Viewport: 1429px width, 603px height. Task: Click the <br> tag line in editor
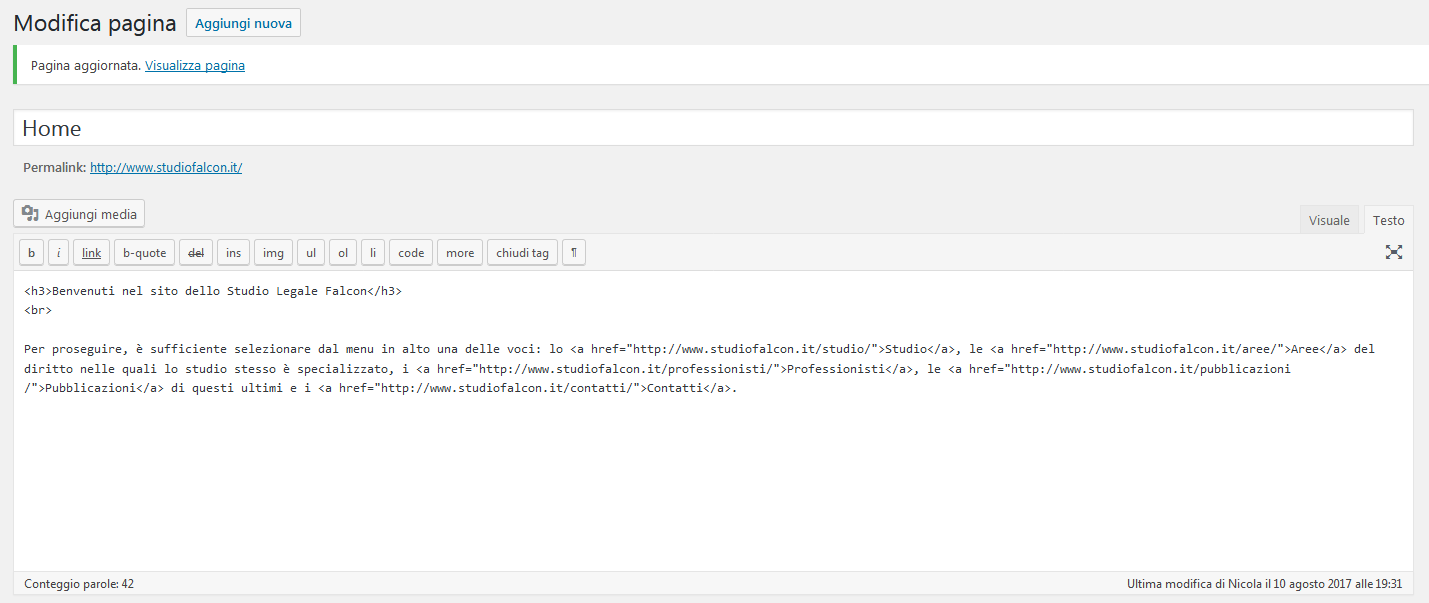[x=38, y=310]
